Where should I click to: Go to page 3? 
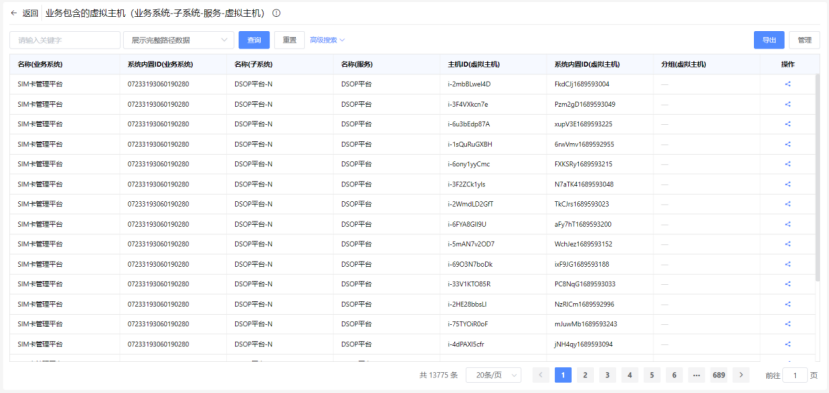click(x=607, y=375)
